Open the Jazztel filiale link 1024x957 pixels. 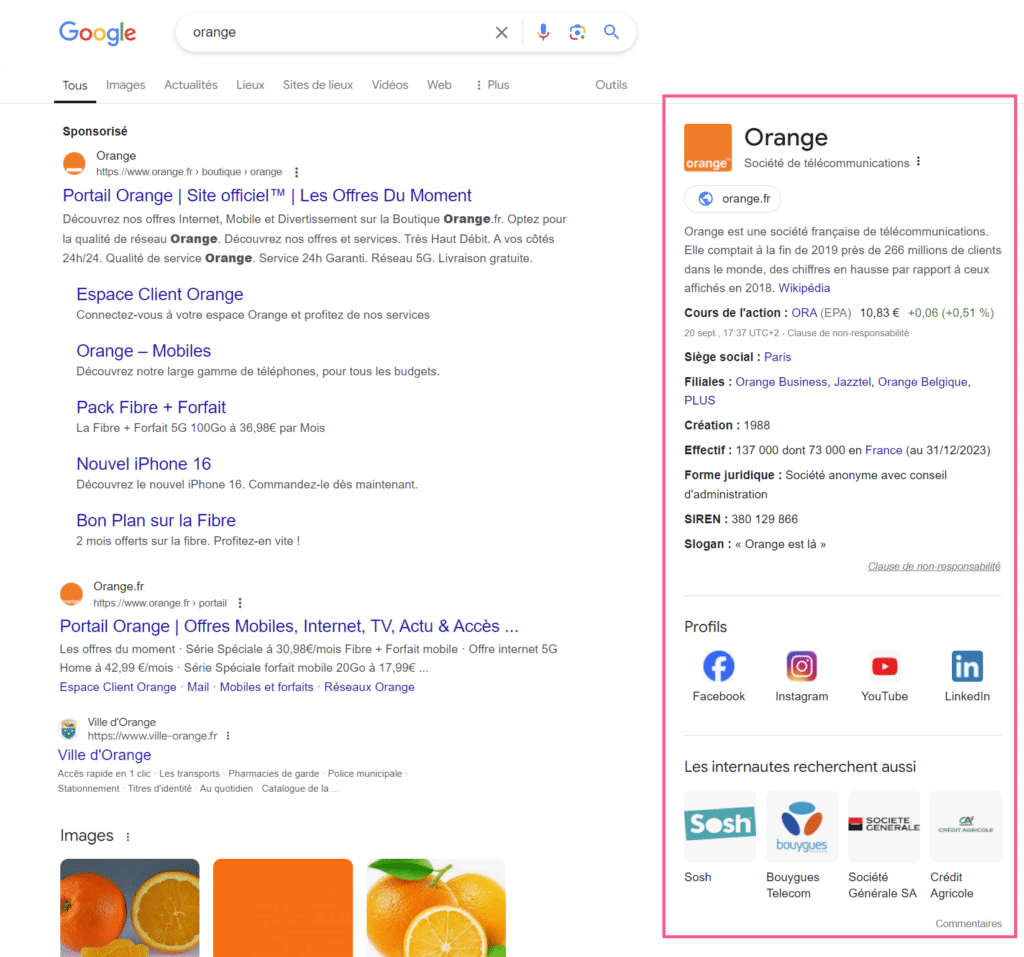coord(852,382)
